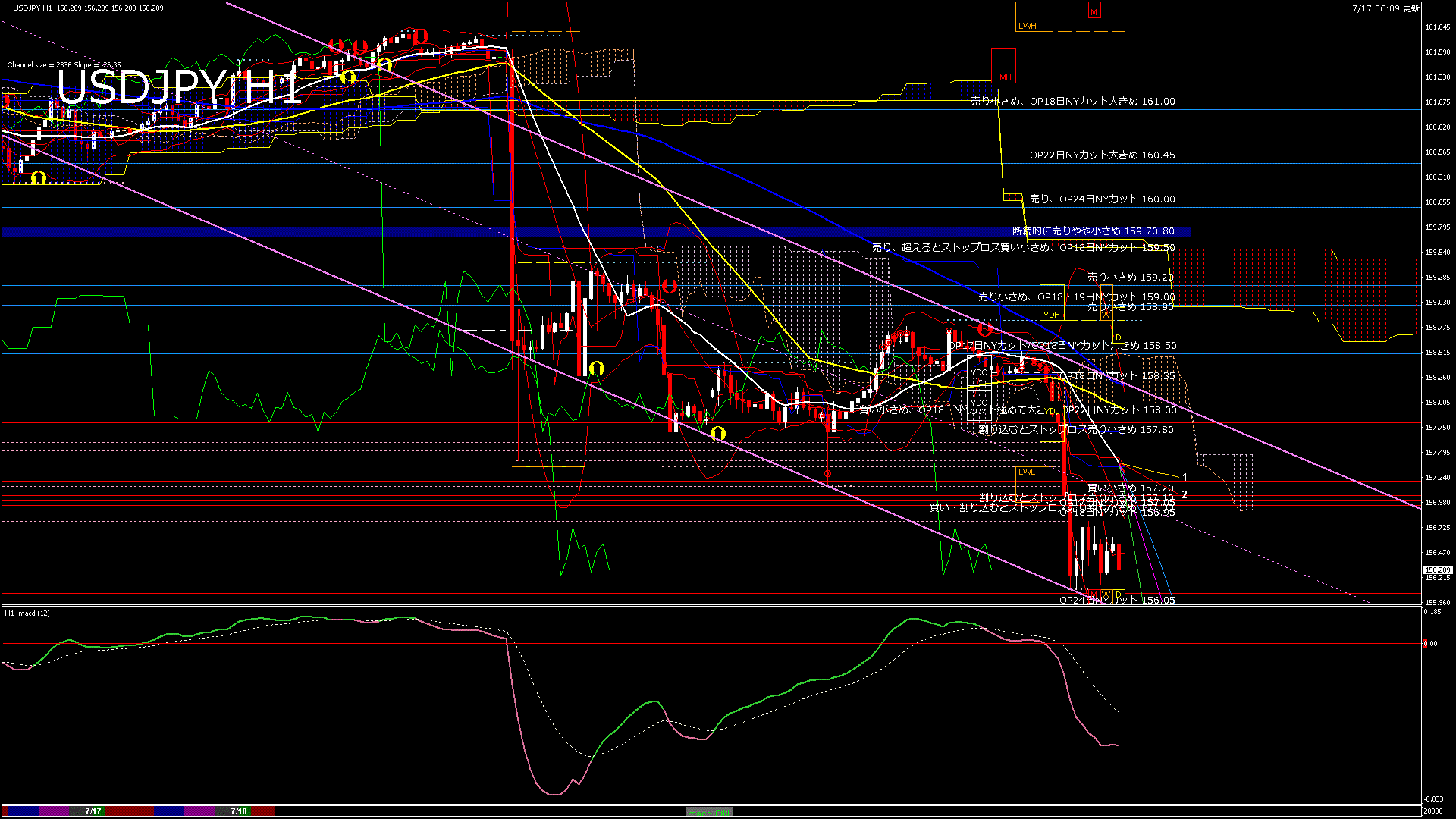Click the LWH last week high marker
This screenshot has height=819, width=1456.
pos(1028,26)
